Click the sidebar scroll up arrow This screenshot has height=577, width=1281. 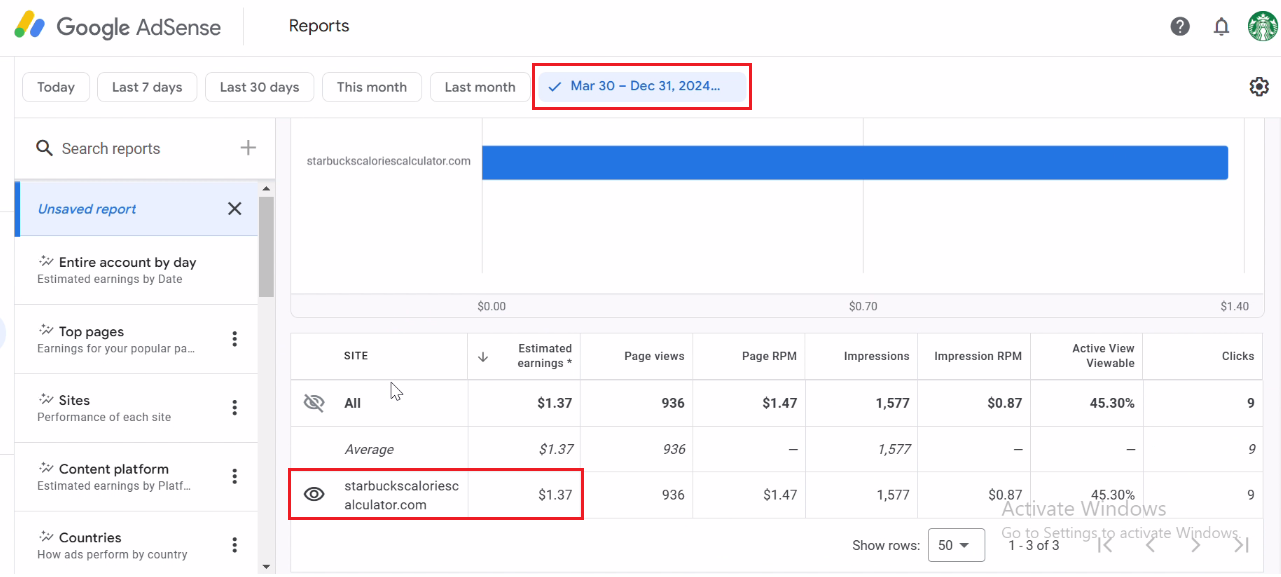pyautogui.click(x=267, y=188)
